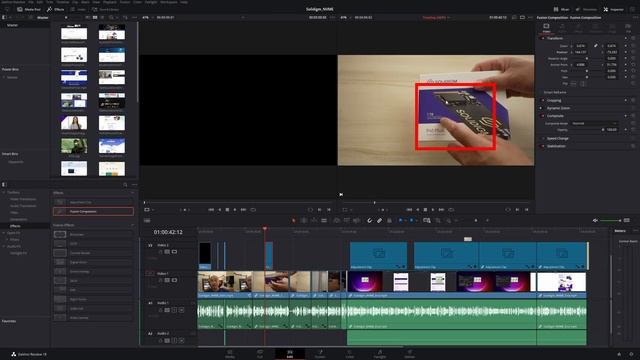Screen dimensions: 640x360
Task: Solo the Audio 1 track
Action: (x=174, y=310)
